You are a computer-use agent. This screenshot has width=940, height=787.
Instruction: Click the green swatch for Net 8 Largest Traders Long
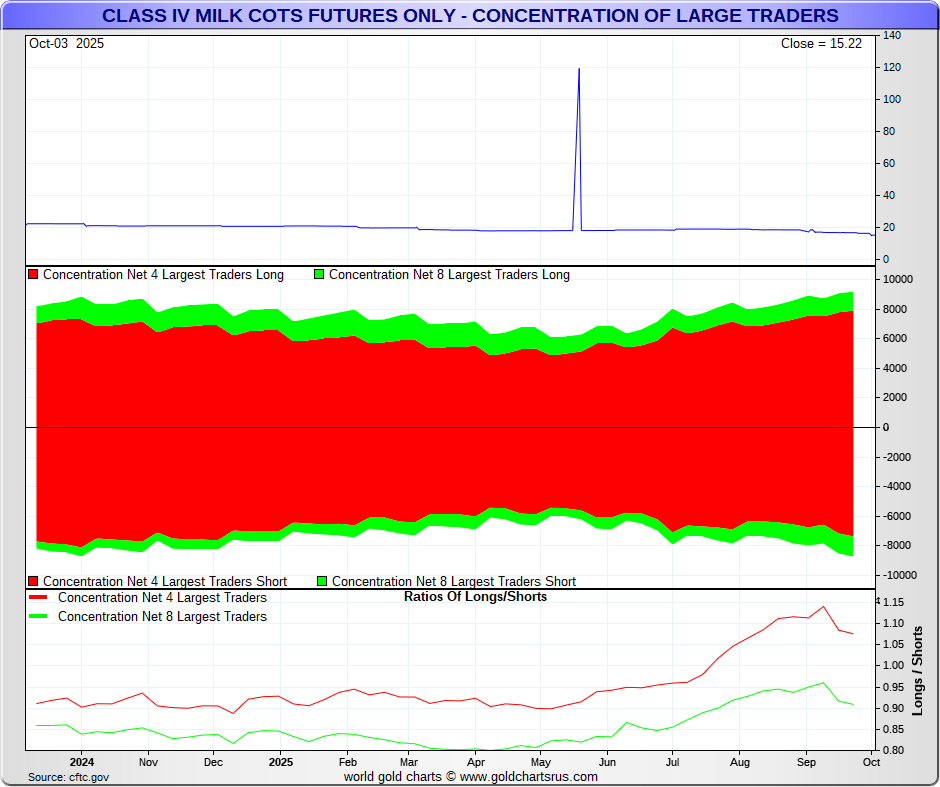(320, 275)
